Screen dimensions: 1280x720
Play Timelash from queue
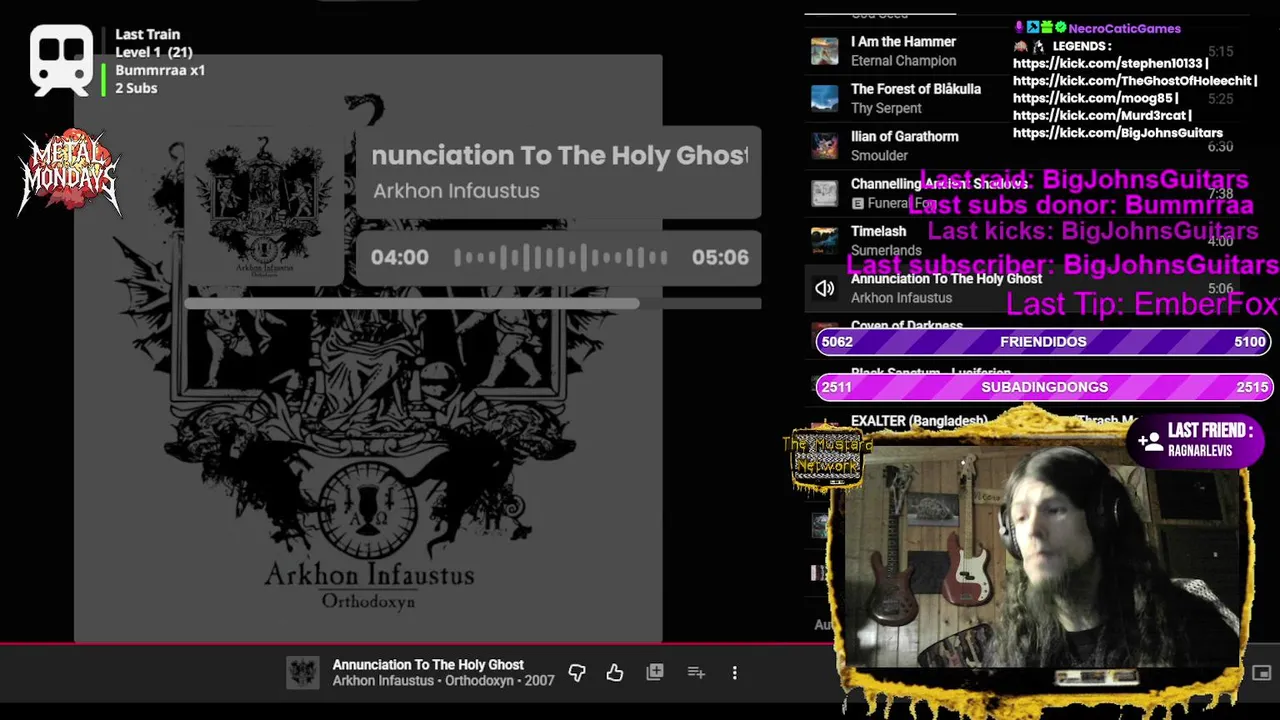[x=878, y=231]
